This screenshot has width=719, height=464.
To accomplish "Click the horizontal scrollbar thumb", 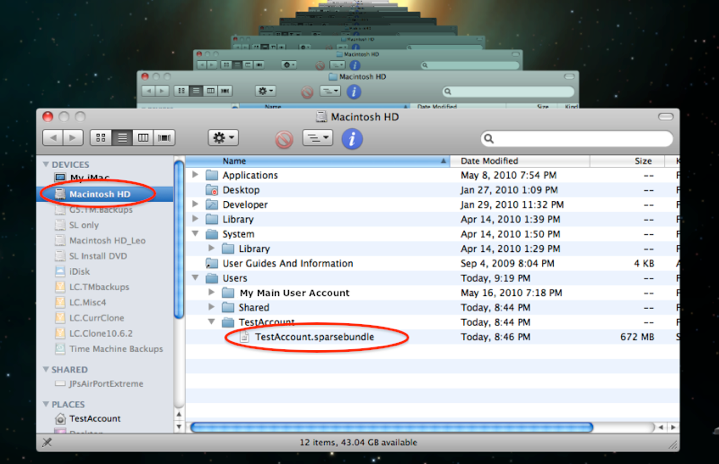I will pyautogui.click(x=392, y=427).
